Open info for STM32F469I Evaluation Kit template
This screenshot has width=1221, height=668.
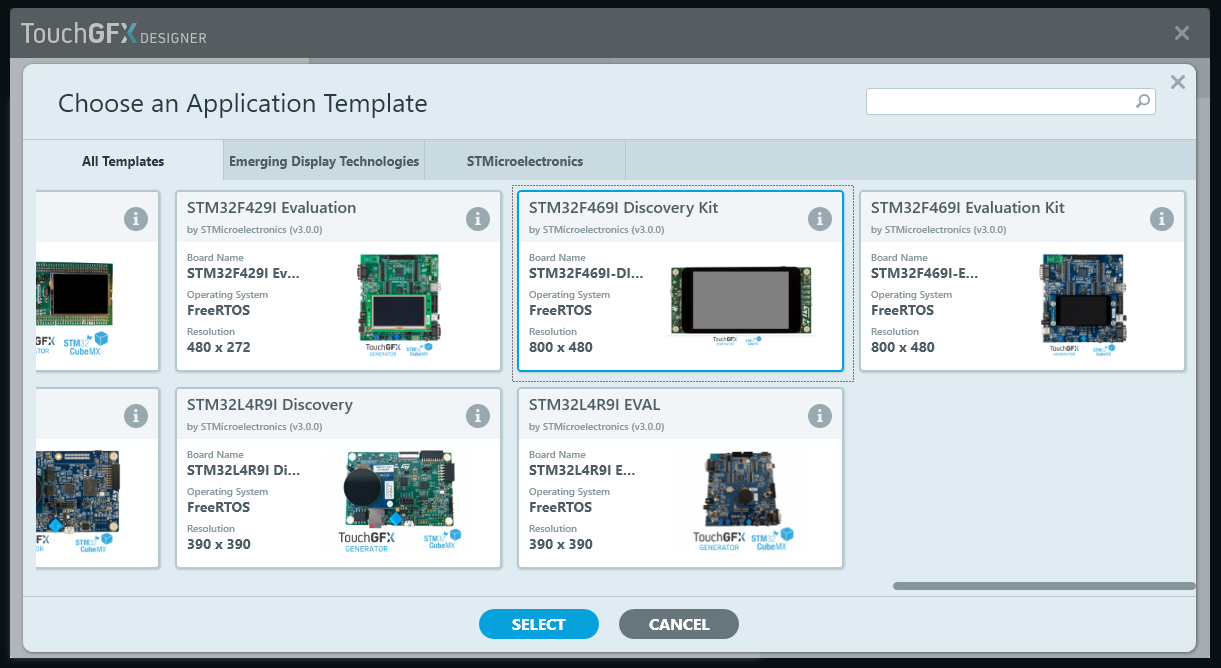[x=1161, y=218]
